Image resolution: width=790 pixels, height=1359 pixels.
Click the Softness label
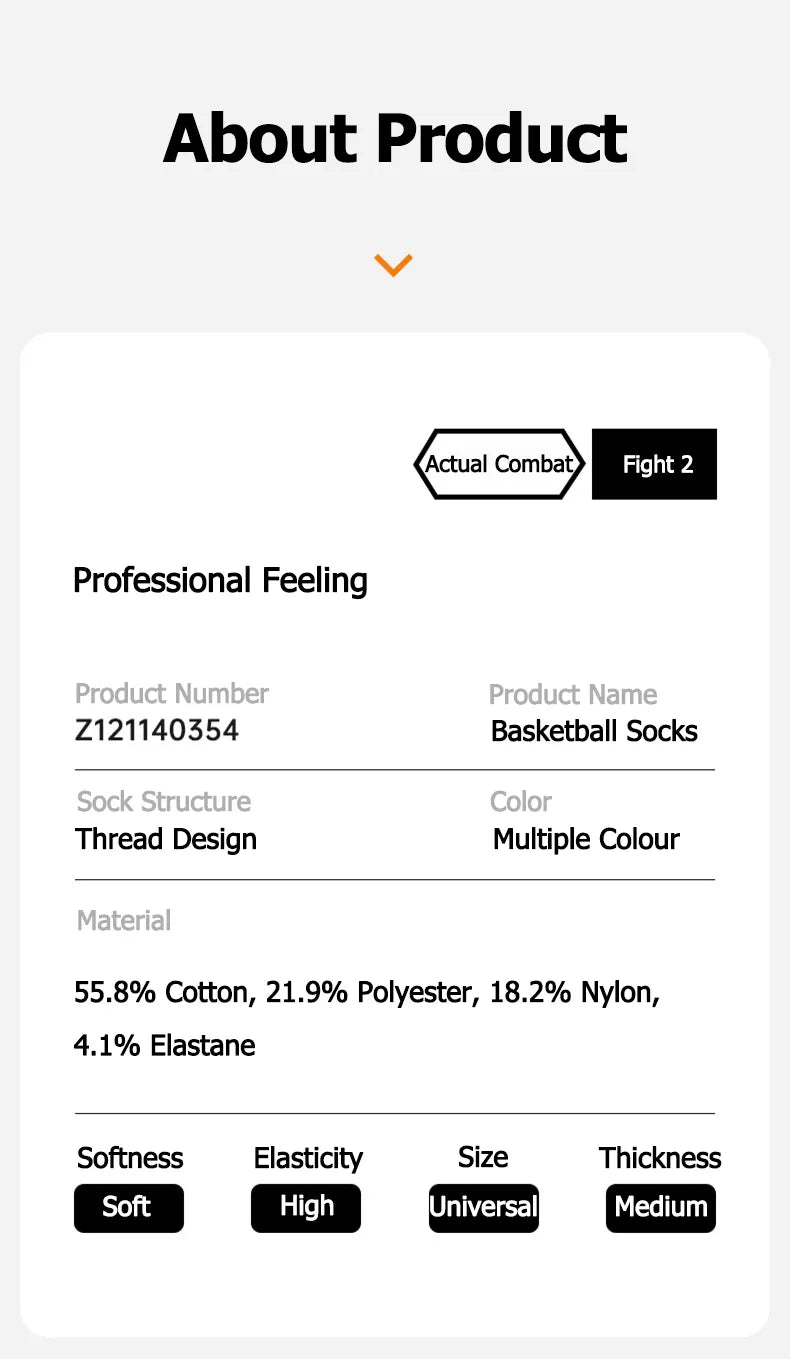point(130,1158)
